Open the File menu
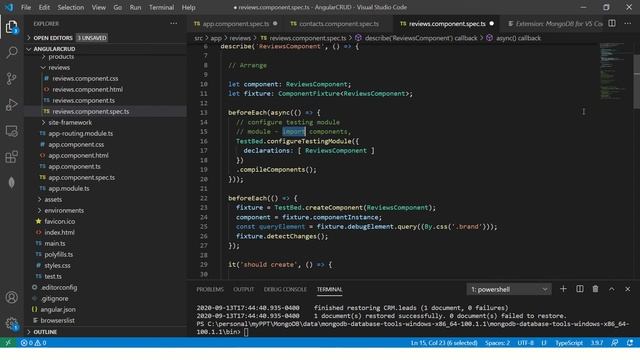640x360 pixels. click(x=26, y=7)
